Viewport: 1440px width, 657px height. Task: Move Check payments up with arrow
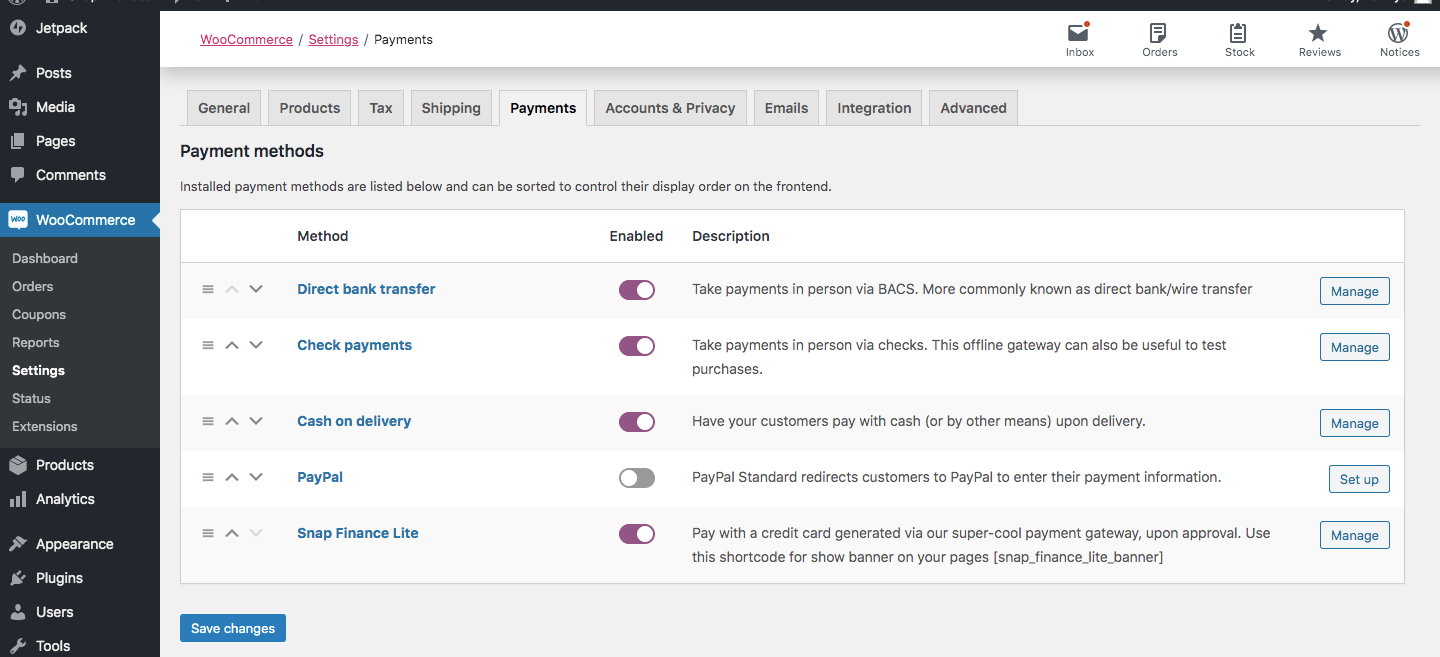click(232, 345)
